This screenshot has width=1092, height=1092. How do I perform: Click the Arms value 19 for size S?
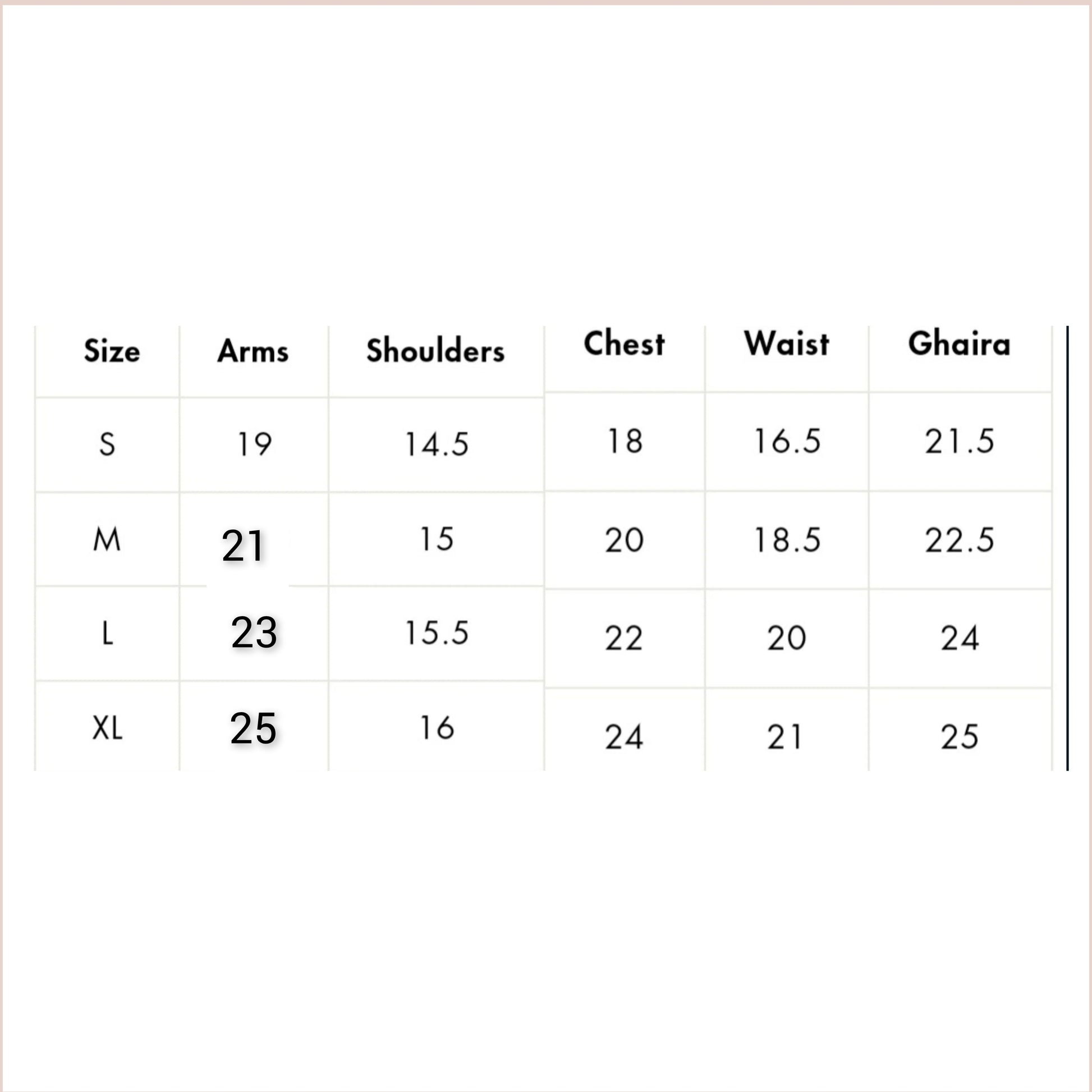pyautogui.click(x=254, y=444)
